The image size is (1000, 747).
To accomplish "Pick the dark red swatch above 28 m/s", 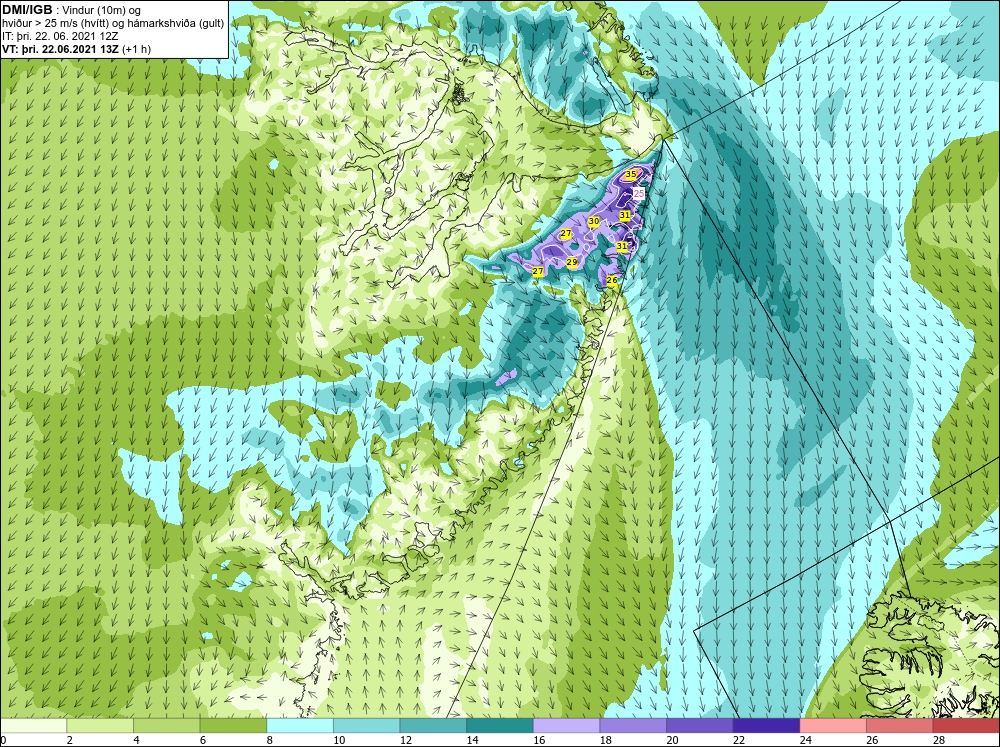I will 966,726.
